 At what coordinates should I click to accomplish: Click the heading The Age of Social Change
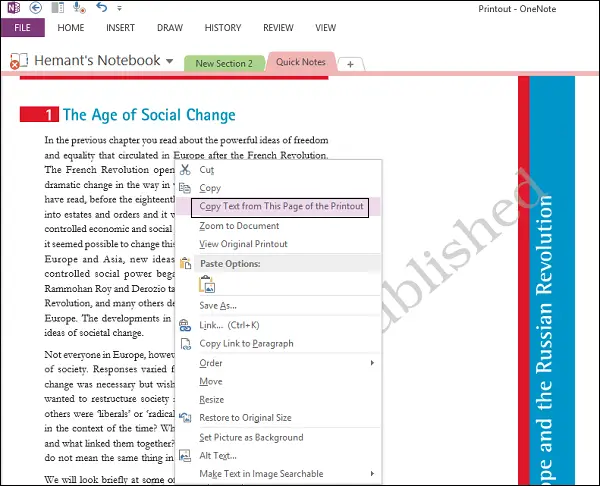(149, 115)
